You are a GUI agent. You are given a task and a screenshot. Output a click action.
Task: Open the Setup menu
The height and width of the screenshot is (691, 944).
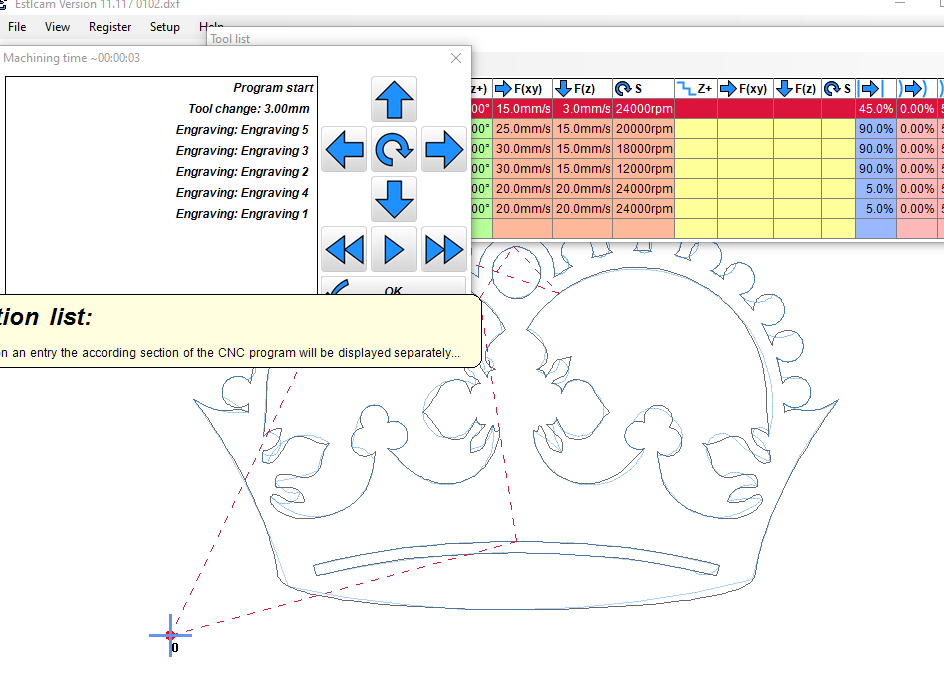[x=164, y=26]
